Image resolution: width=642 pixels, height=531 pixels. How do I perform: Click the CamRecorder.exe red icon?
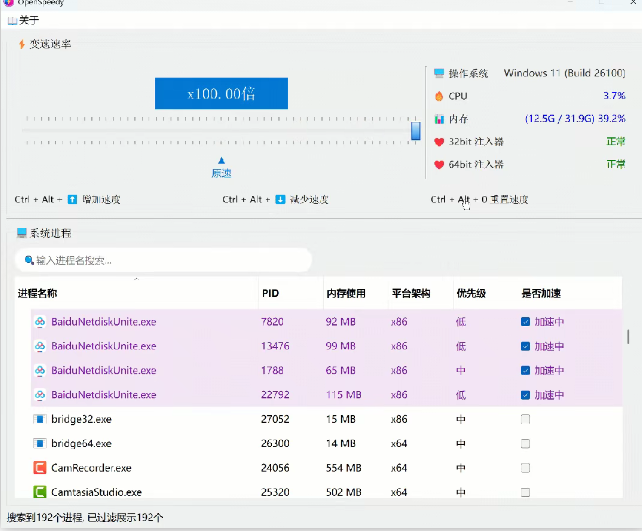(40, 468)
